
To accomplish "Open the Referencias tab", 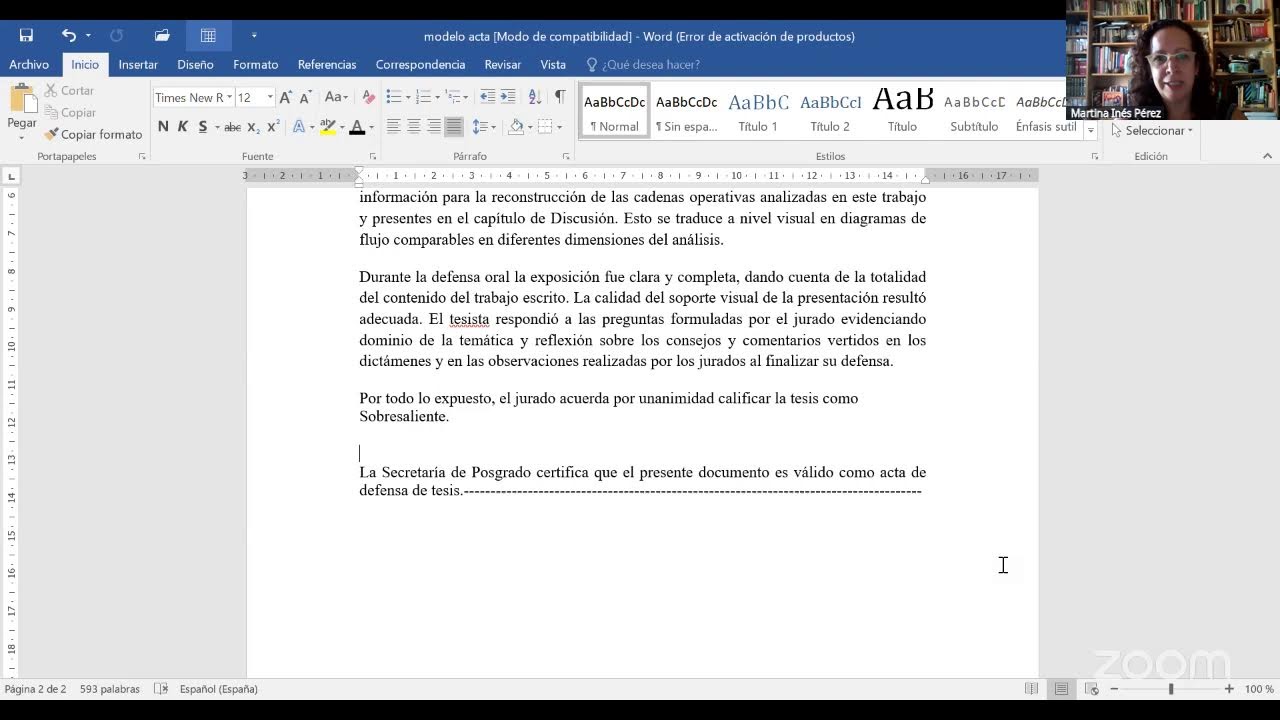I will pos(327,64).
